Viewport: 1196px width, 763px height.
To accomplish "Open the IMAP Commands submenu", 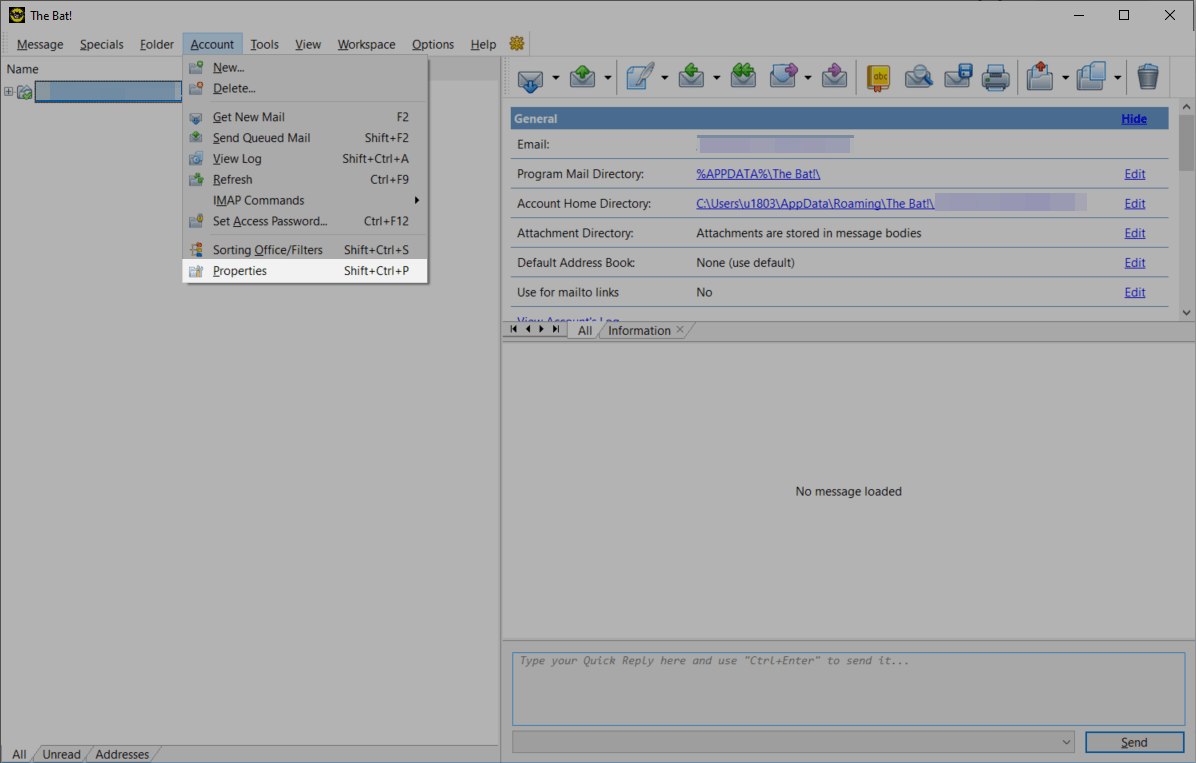I will tap(258, 200).
